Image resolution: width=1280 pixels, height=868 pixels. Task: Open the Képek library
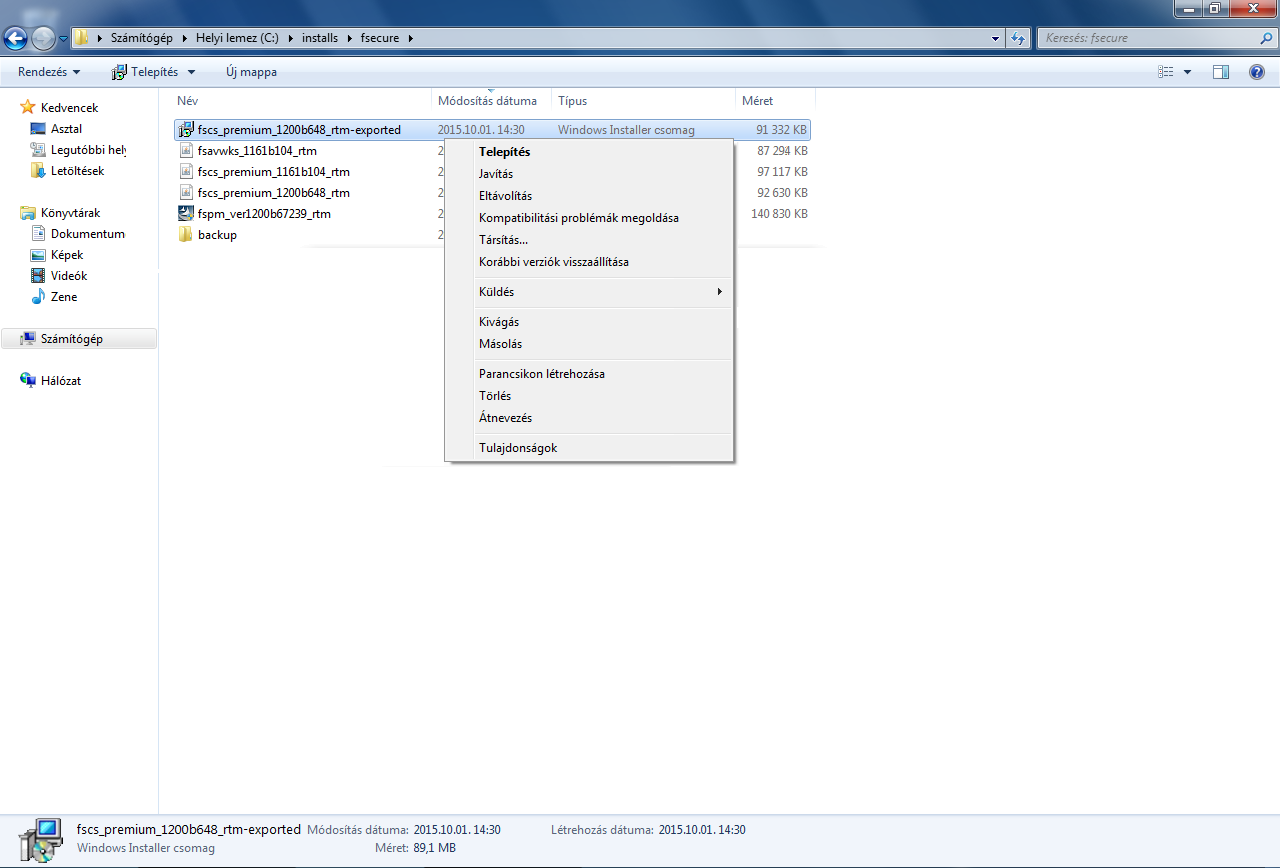pyautogui.click(x=57, y=255)
